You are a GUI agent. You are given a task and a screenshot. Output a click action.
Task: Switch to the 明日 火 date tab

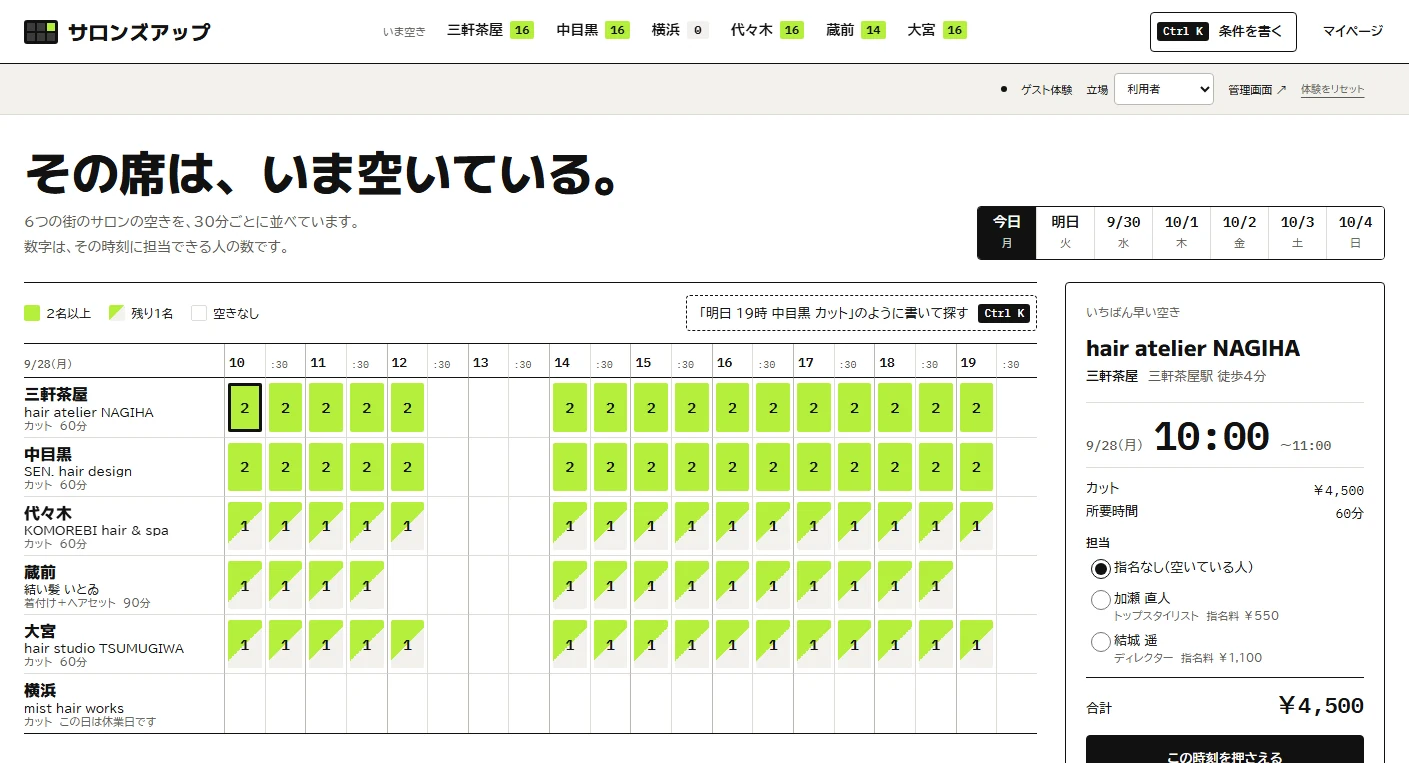[x=1065, y=233]
